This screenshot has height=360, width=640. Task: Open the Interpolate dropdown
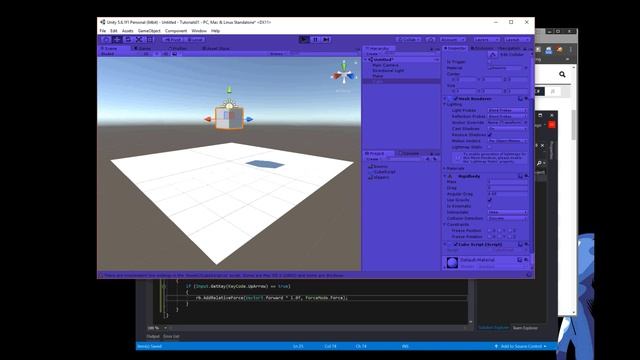coord(508,212)
